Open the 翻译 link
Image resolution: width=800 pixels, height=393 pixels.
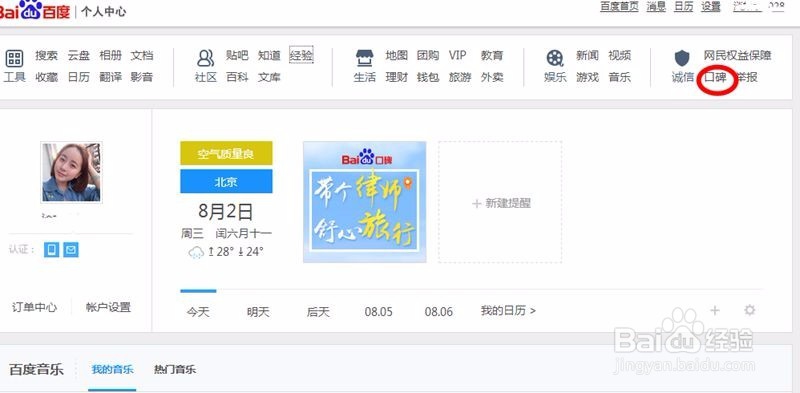point(110,77)
